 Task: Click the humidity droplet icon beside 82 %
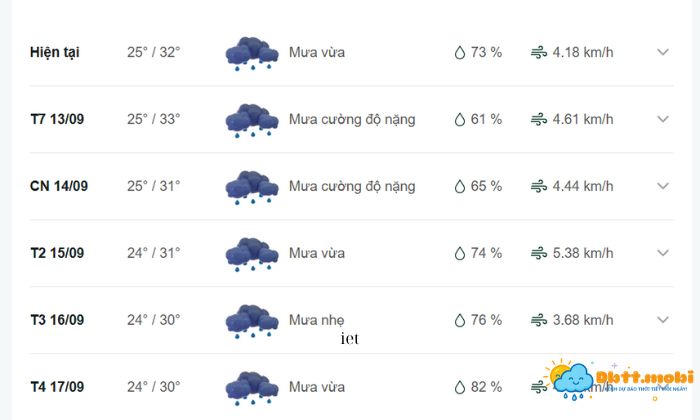pos(460,387)
